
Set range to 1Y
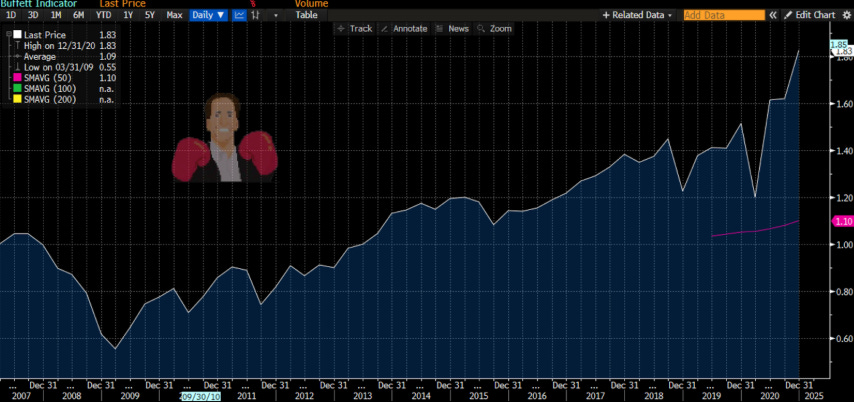point(128,15)
